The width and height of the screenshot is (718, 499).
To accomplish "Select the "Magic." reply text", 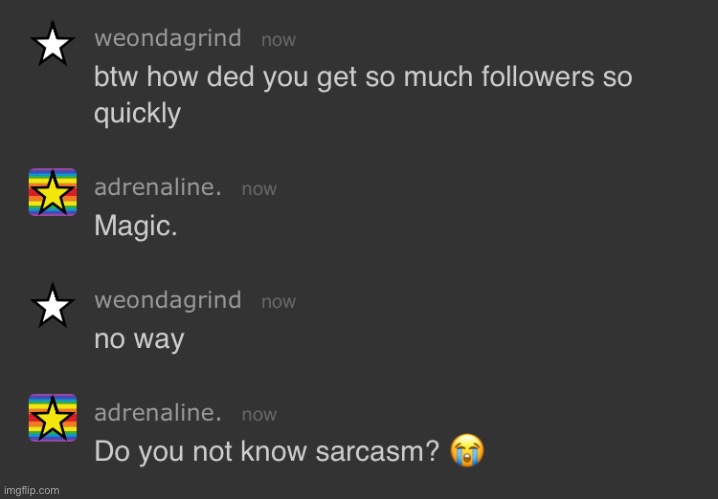I will [135, 226].
